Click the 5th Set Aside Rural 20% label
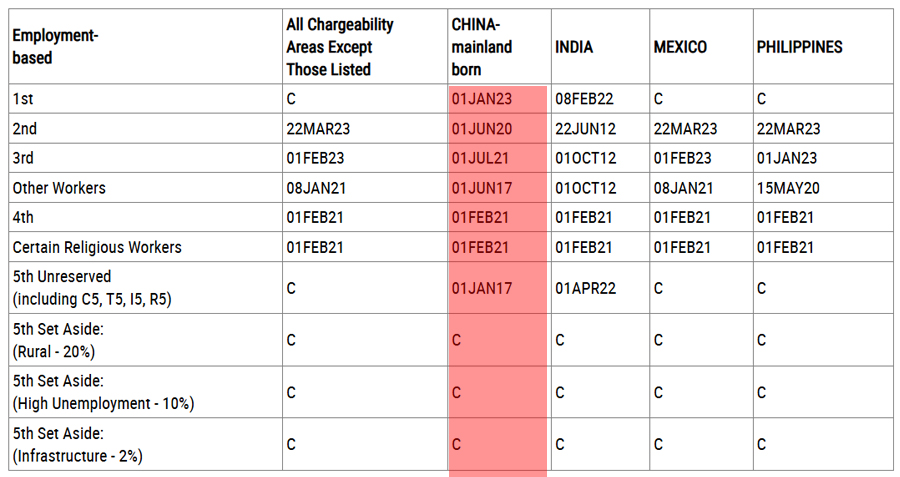 (x=58, y=340)
